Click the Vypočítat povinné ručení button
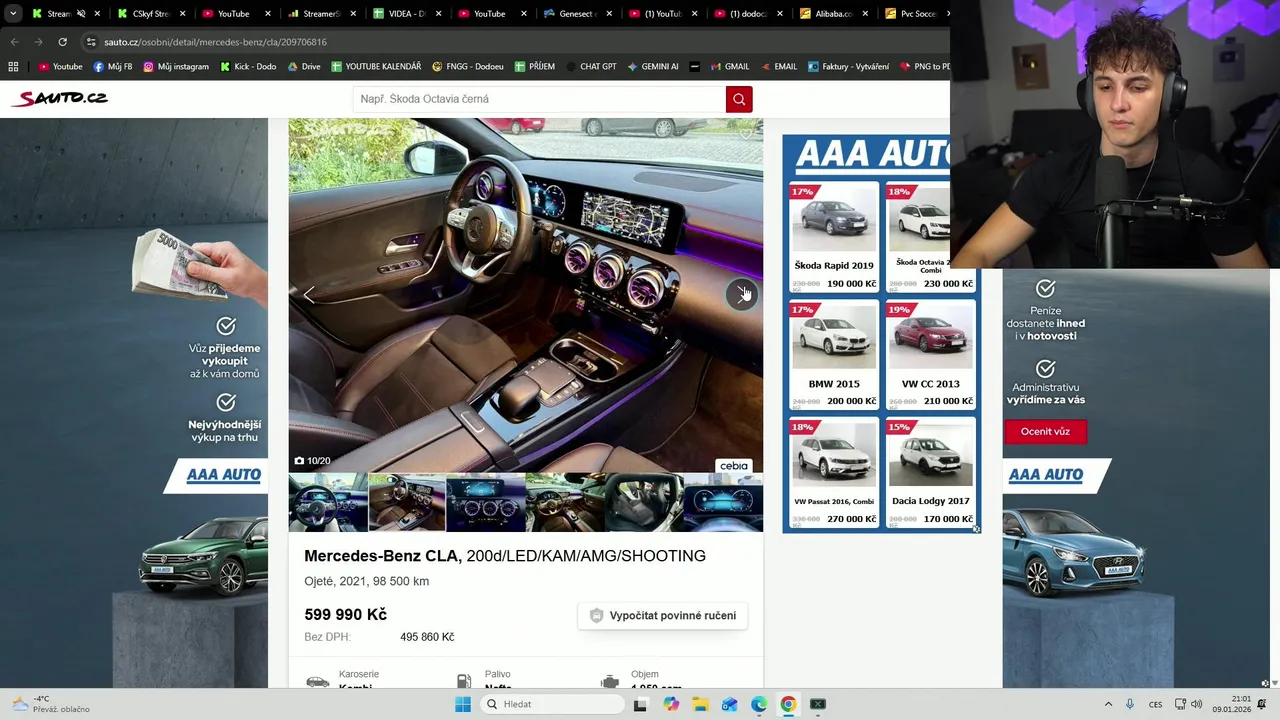Image resolution: width=1280 pixels, height=720 pixels. pyautogui.click(x=663, y=616)
